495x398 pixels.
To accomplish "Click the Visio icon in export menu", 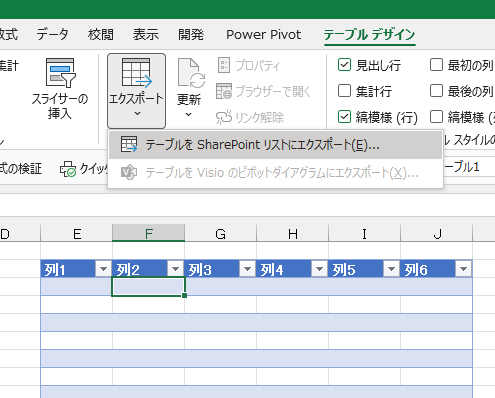I will click(x=129, y=172).
